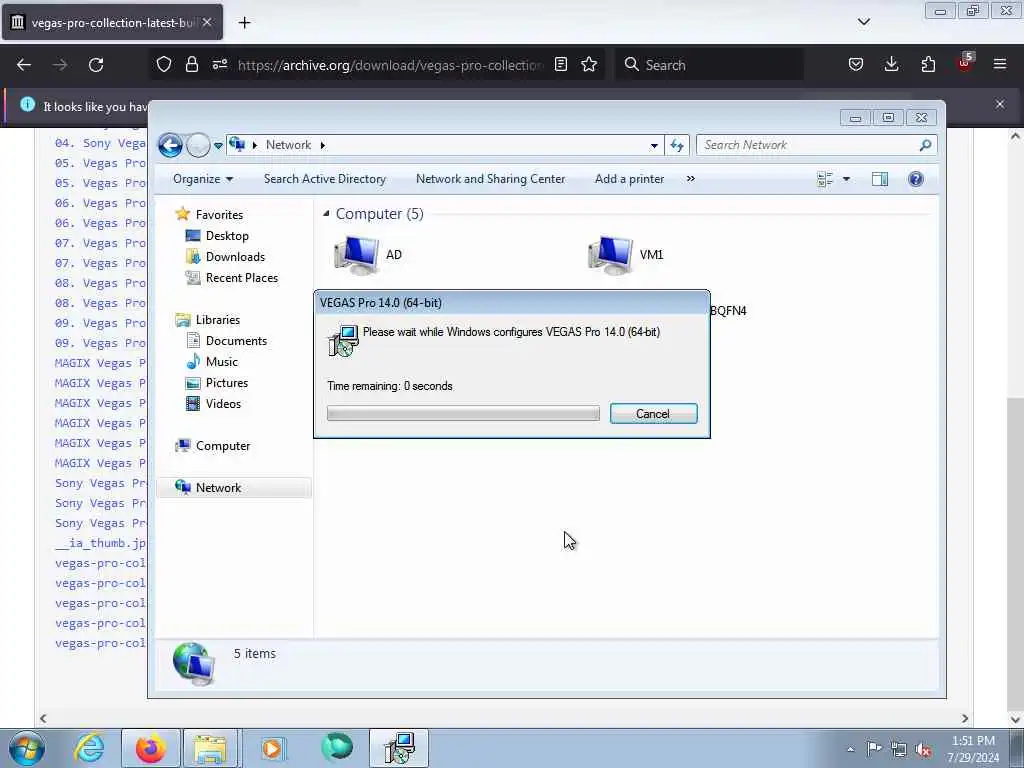
Task: Select Favorites in navigation pane
Action: click(x=210, y=214)
